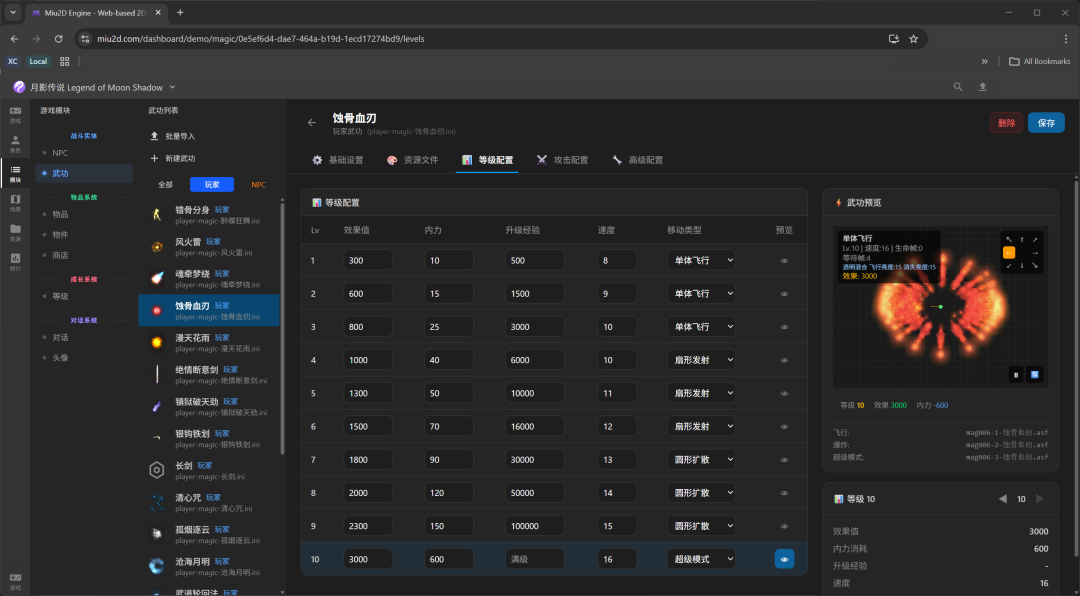Open the level 4 移动类型 dropdown
1080x596 pixels.
click(x=701, y=360)
